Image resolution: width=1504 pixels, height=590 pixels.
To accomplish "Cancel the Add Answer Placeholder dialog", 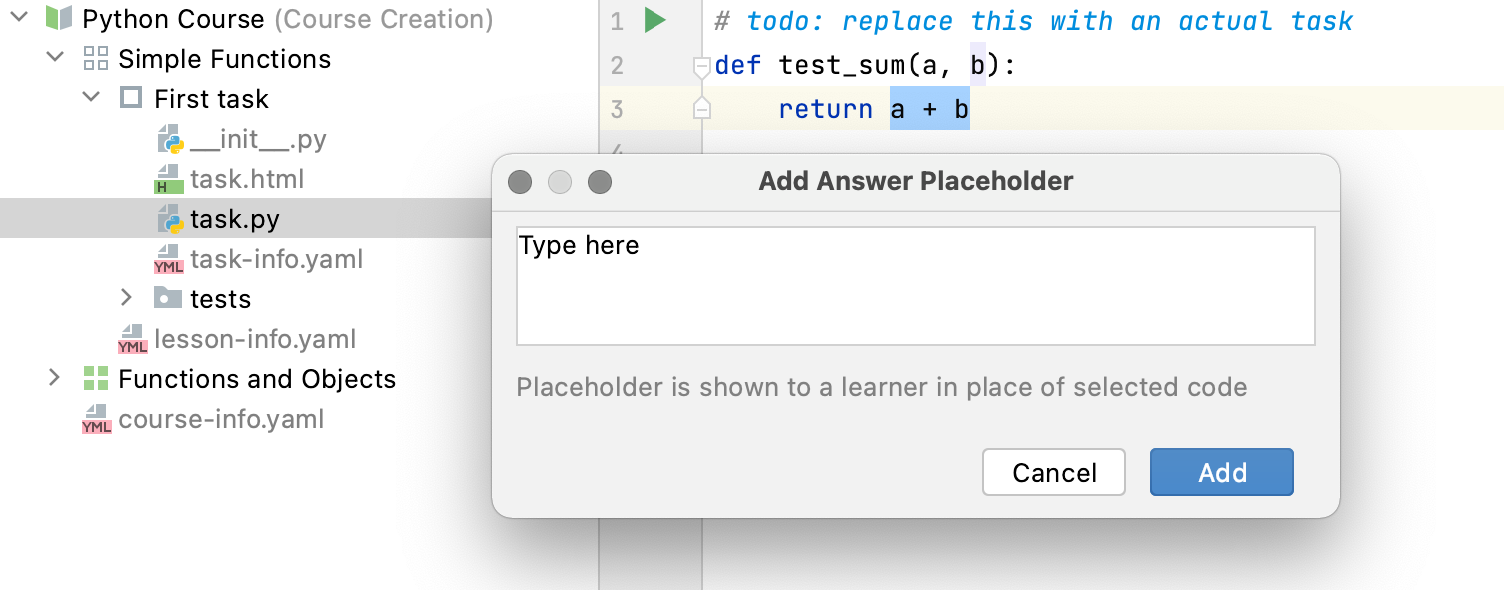I will [1054, 472].
